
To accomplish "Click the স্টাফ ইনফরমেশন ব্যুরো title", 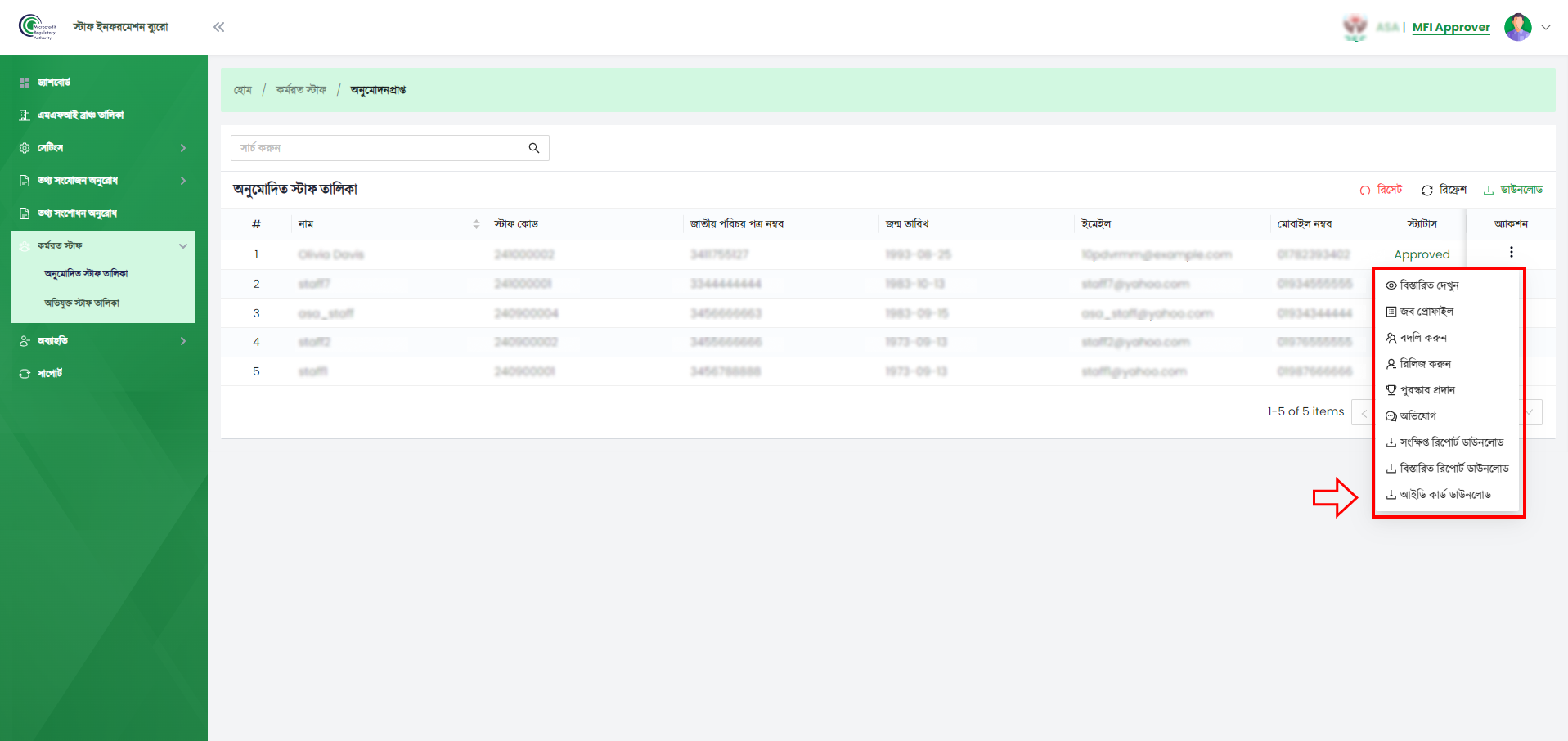I will pos(120,27).
